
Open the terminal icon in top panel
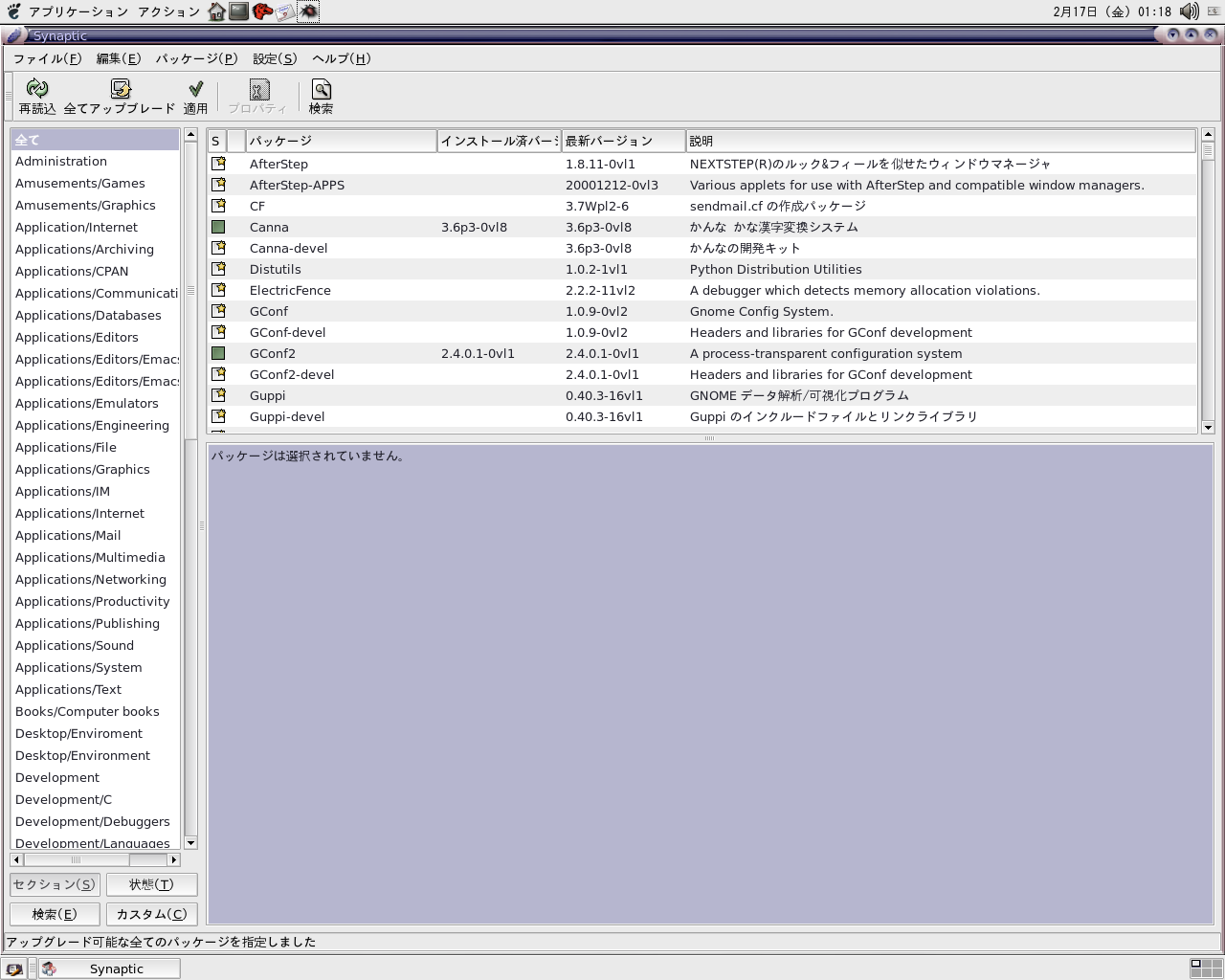(x=239, y=11)
